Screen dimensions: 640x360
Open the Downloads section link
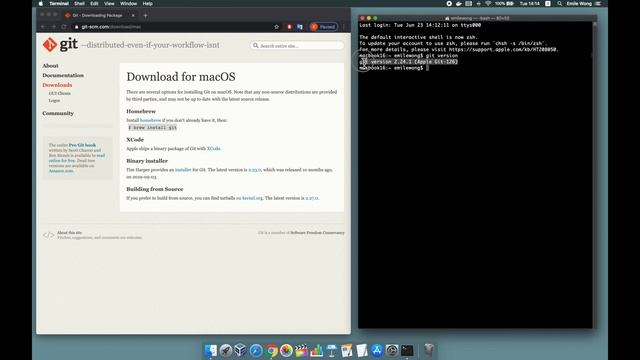click(57, 85)
